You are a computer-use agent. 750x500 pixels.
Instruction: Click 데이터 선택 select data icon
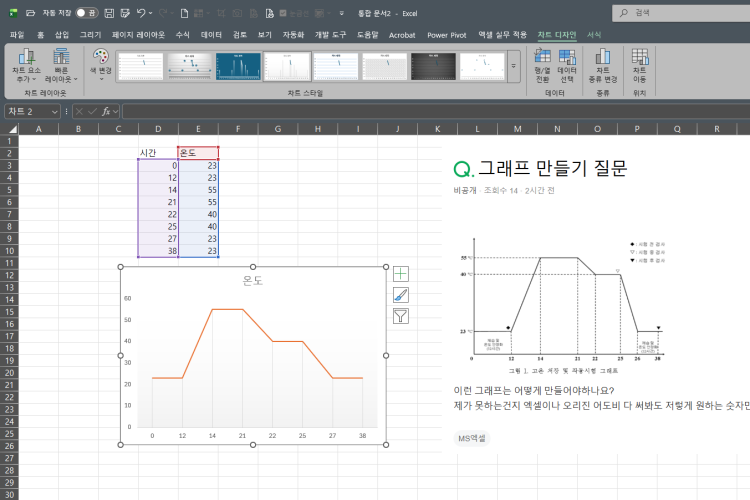[567, 66]
